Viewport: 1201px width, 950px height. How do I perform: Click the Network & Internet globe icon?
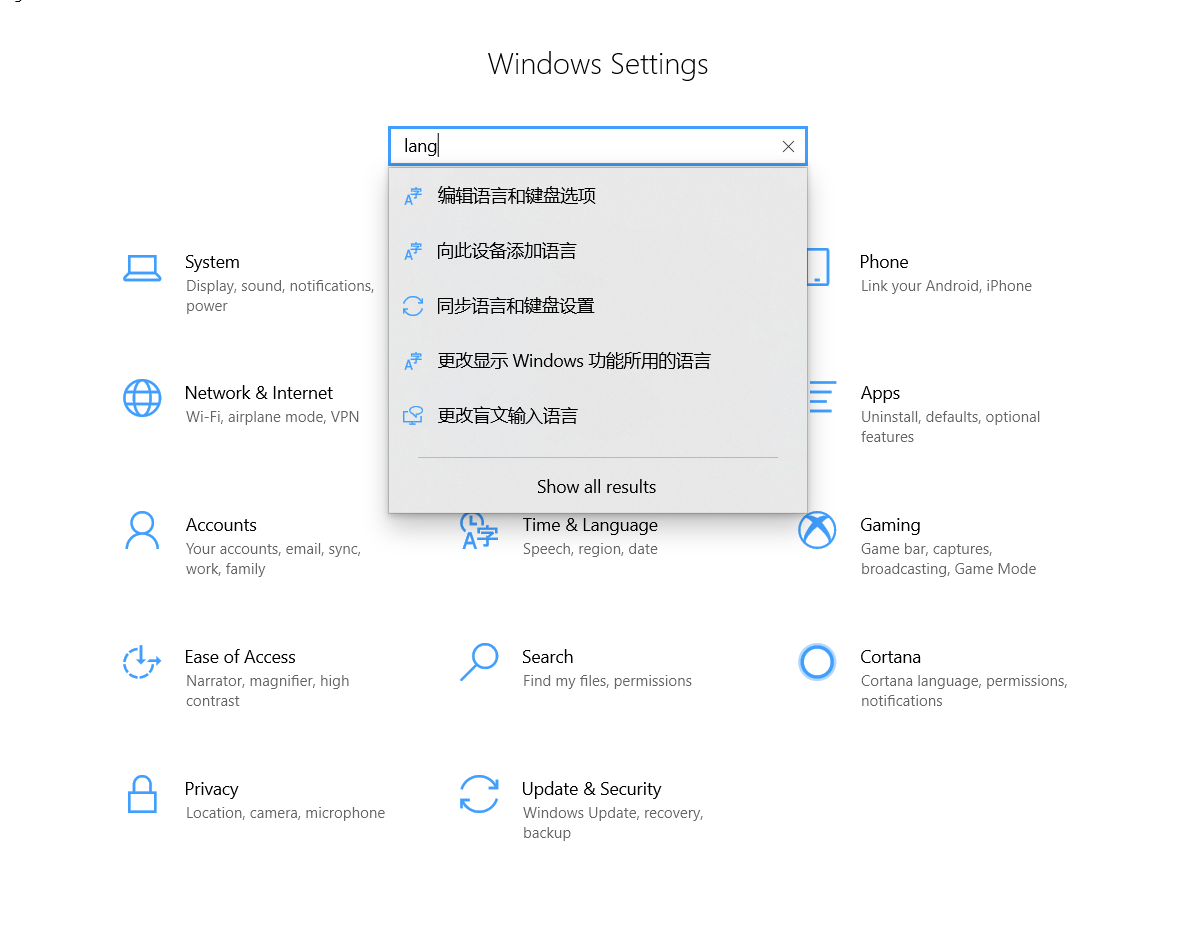pos(142,398)
